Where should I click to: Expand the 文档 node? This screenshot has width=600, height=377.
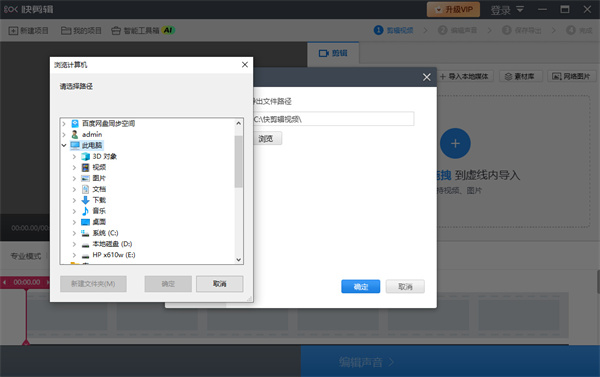pyautogui.click(x=74, y=189)
